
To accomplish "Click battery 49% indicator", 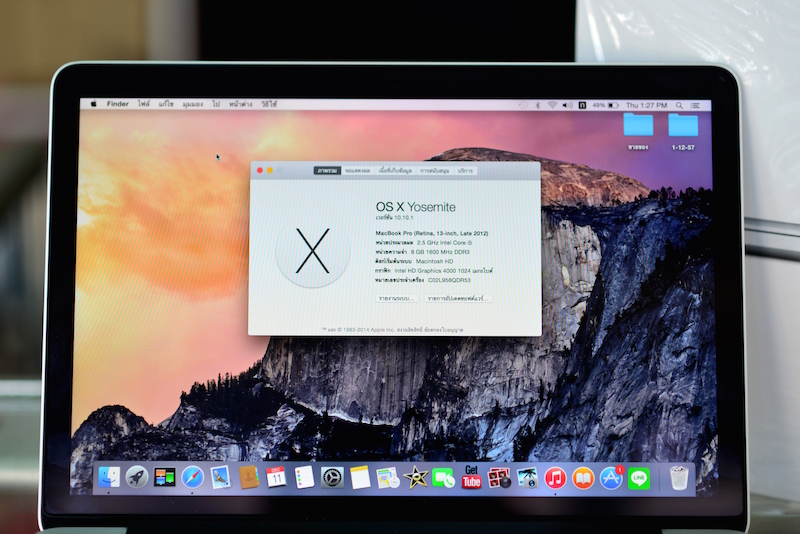I will (x=606, y=105).
